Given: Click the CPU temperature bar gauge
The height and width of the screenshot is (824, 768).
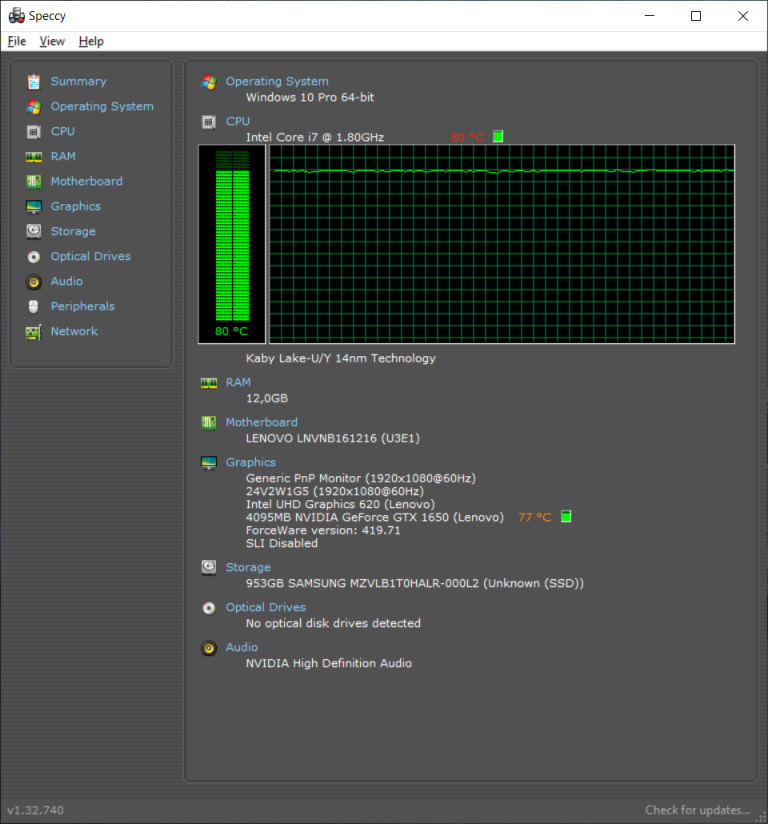Looking at the screenshot, I should coord(232,244).
